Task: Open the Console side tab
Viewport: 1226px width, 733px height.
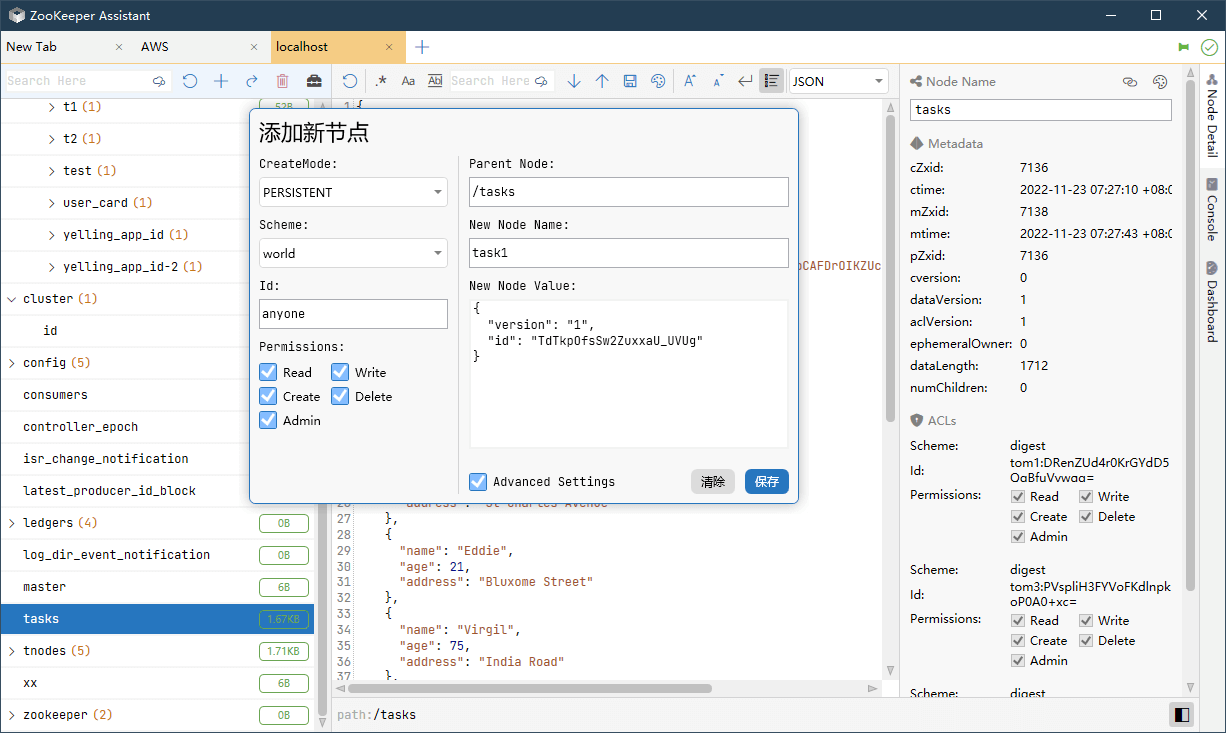Action: coord(1212,210)
